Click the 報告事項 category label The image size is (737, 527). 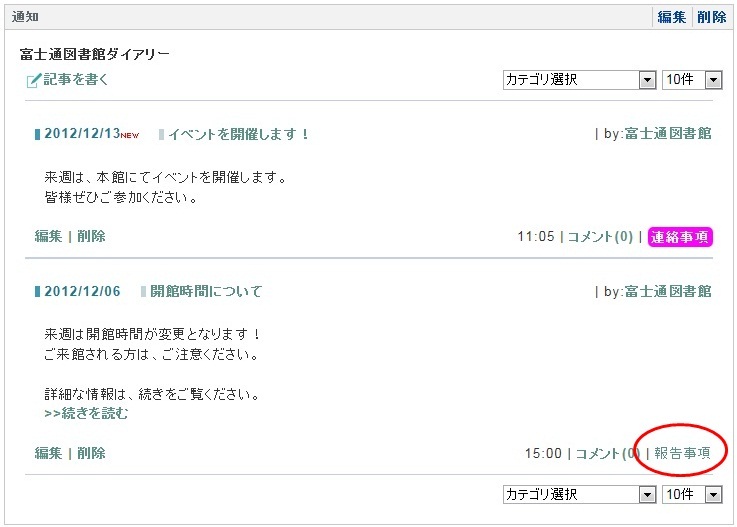pos(682,453)
